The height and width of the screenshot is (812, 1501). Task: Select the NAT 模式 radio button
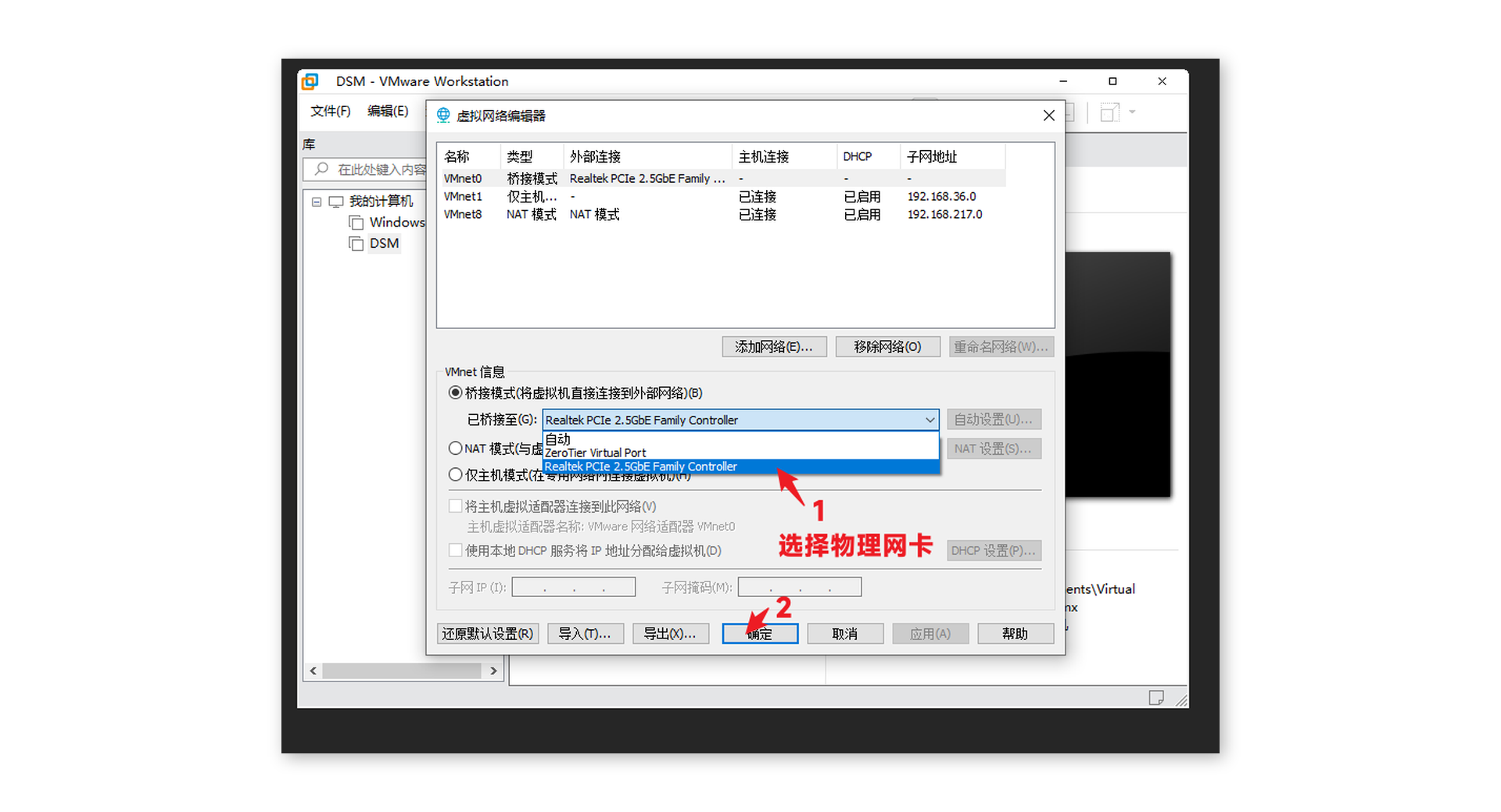pos(455,448)
